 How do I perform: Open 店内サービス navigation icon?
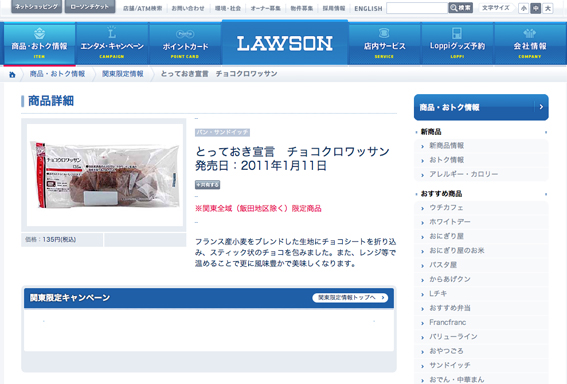pyautogui.click(x=384, y=33)
